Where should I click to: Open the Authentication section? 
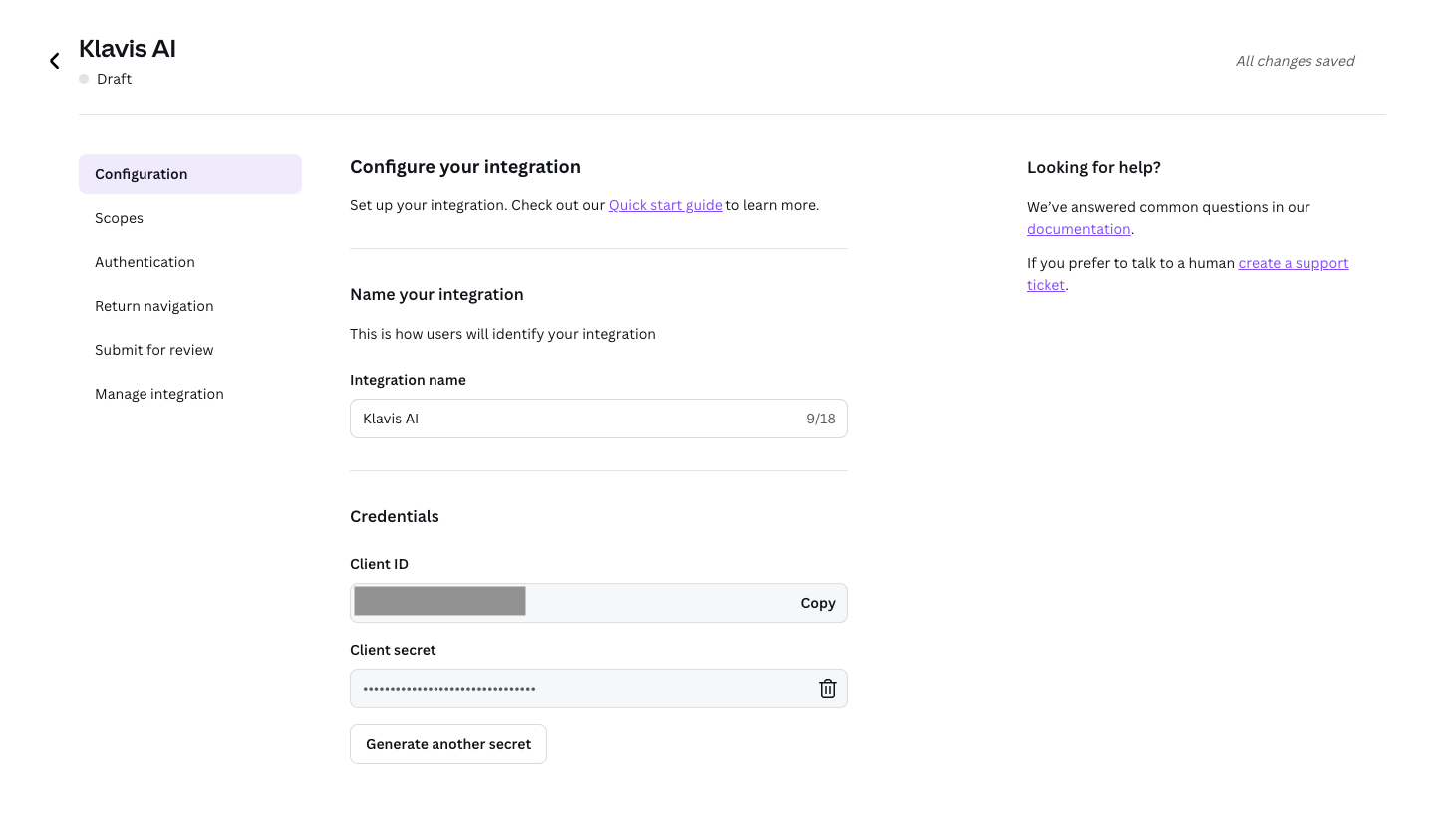(x=190, y=262)
